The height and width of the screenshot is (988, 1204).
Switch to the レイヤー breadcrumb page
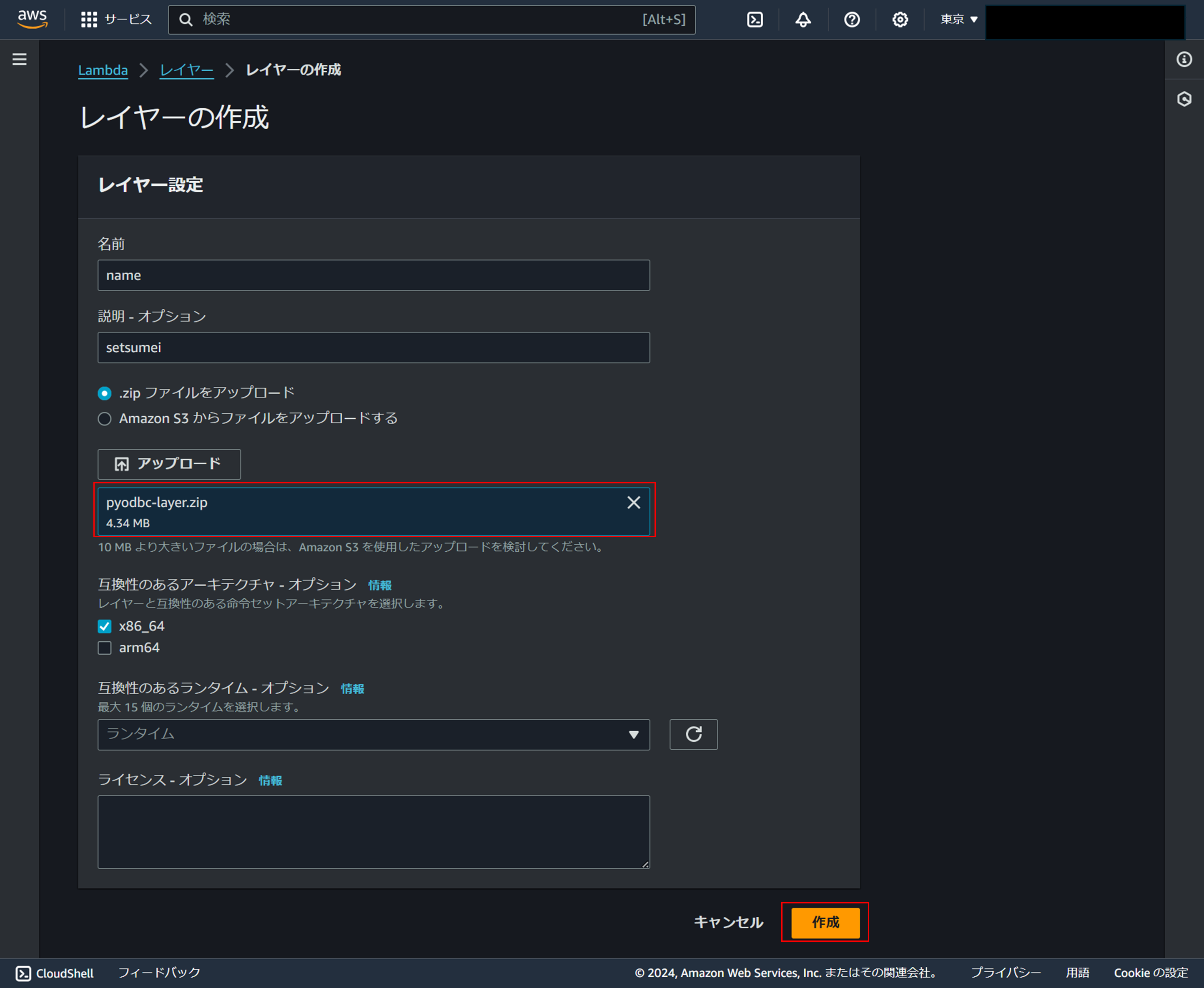186,70
